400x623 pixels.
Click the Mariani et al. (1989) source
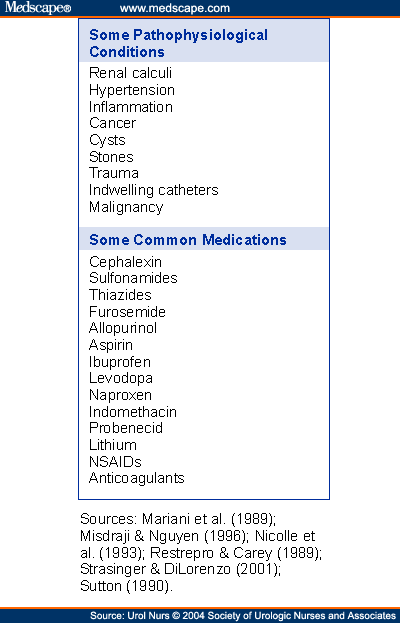point(209,519)
